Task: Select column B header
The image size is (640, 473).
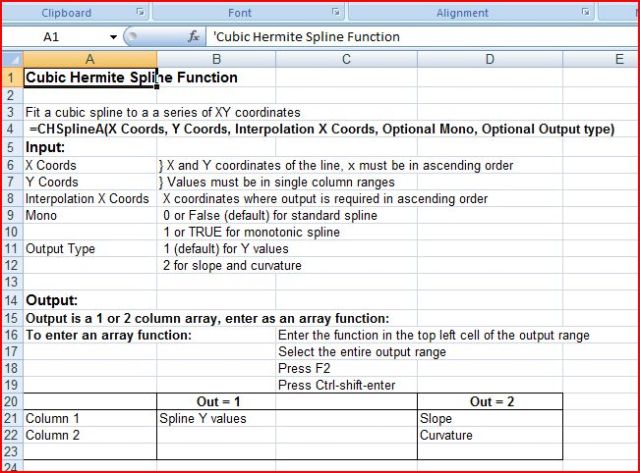Action: 216,60
